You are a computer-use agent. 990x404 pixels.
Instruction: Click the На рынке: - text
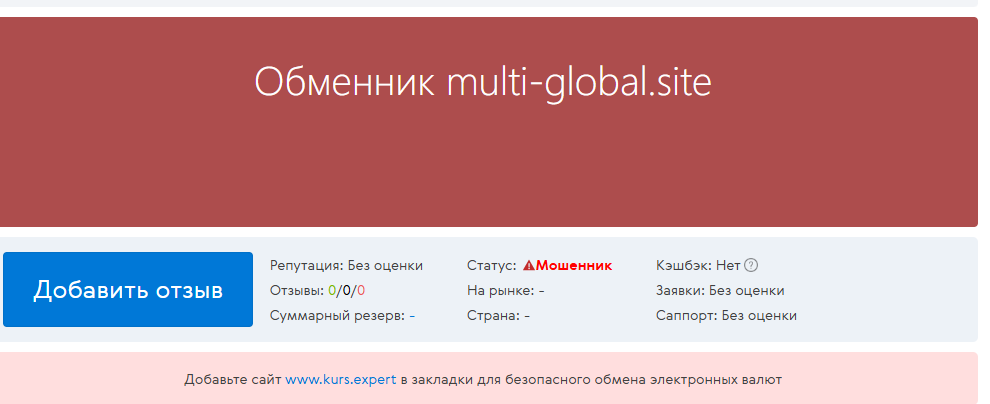(506, 291)
